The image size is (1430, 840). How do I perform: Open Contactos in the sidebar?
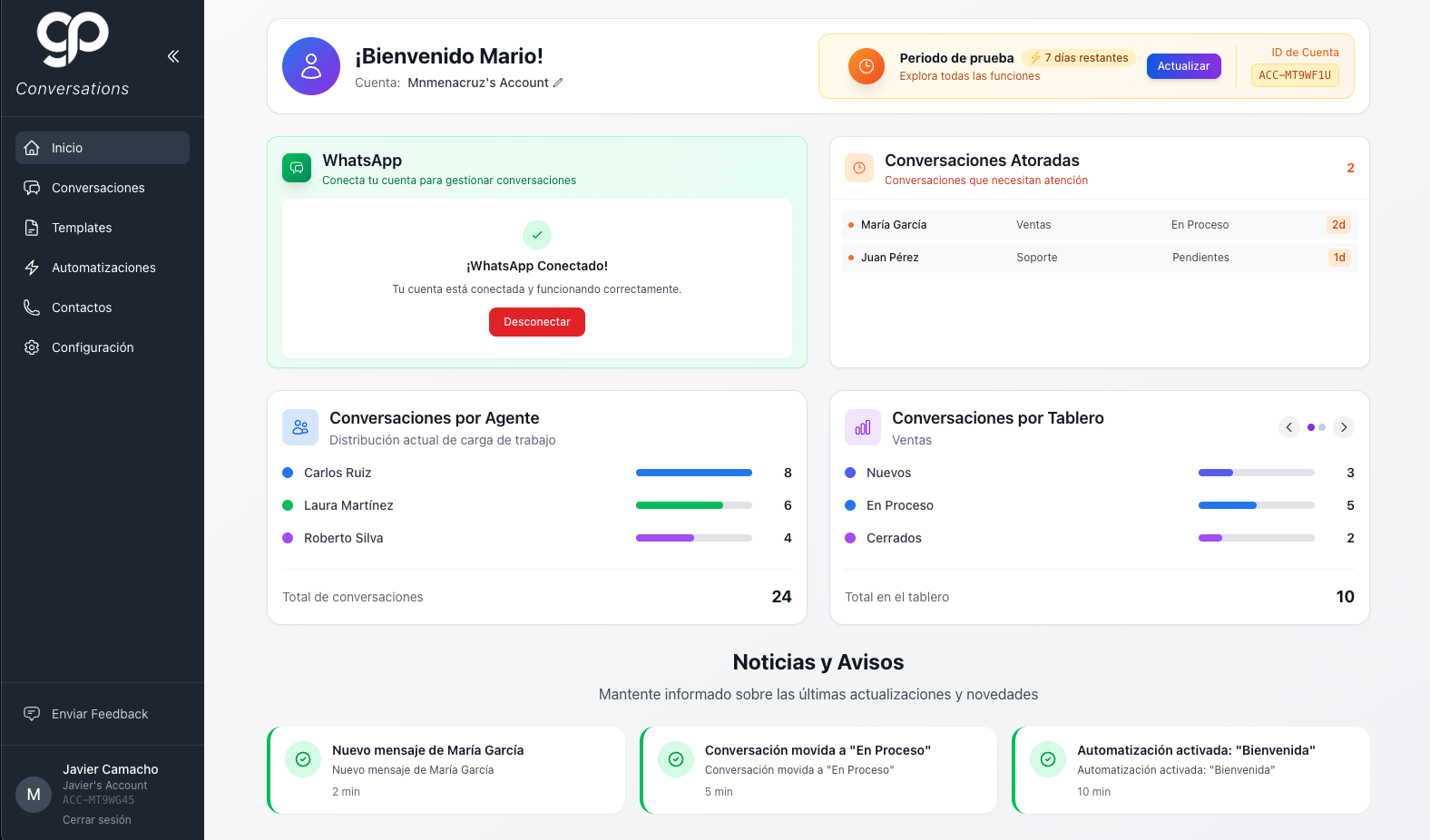click(103, 308)
